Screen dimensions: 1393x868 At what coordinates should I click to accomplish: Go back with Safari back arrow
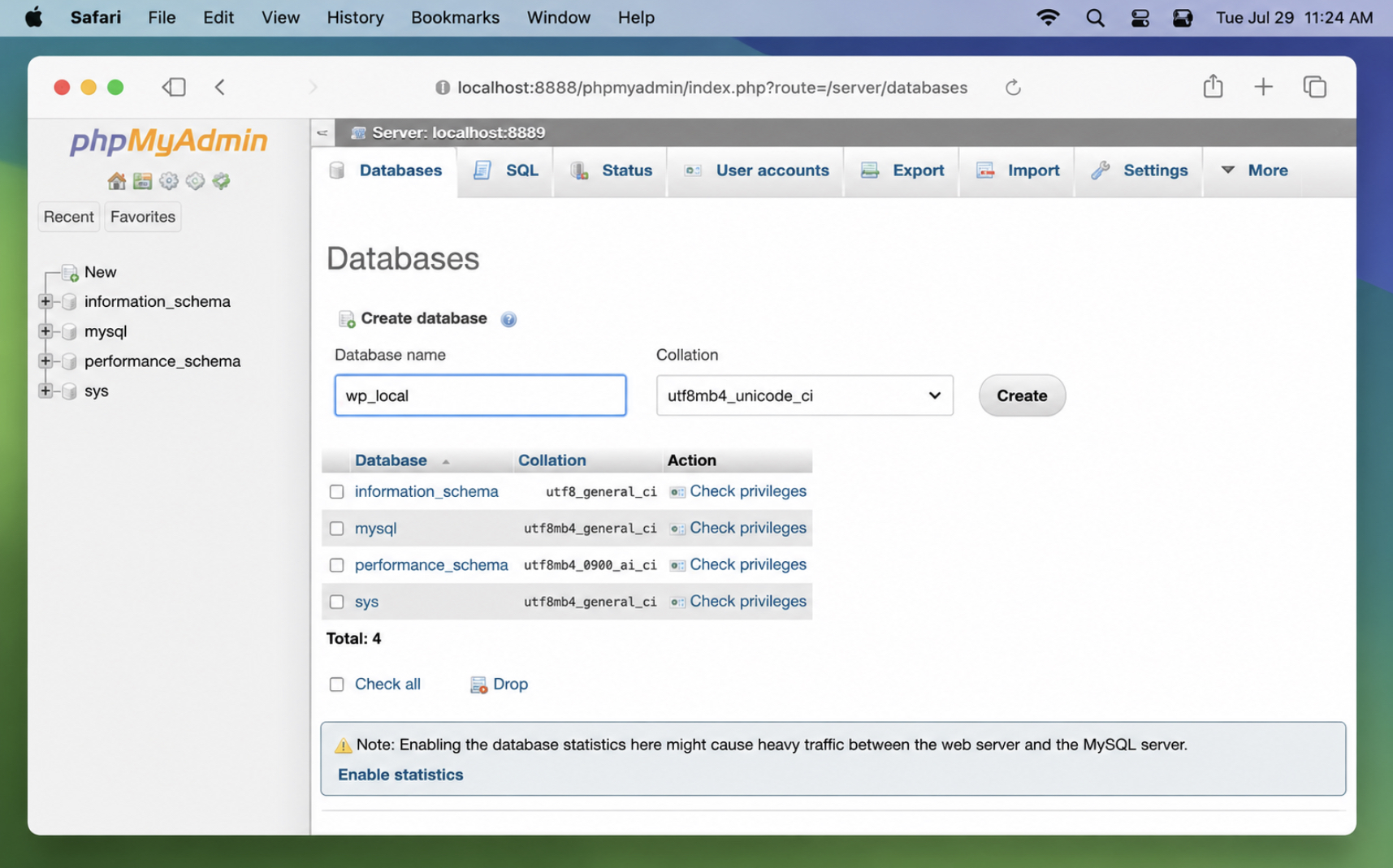pyautogui.click(x=220, y=87)
